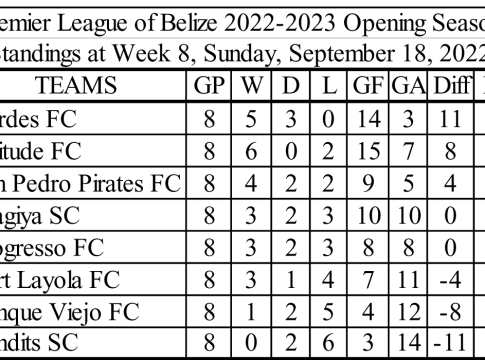
Task: Select the Diff column header
Action: [451, 85]
